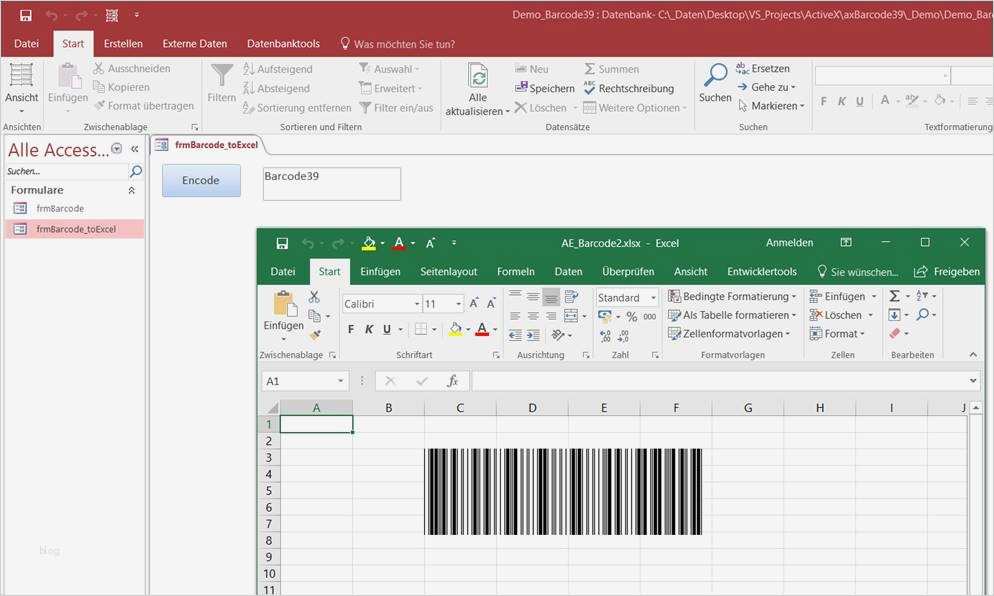Collapse the Formulare group in Access pane
994x596 pixels.
coord(132,190)
